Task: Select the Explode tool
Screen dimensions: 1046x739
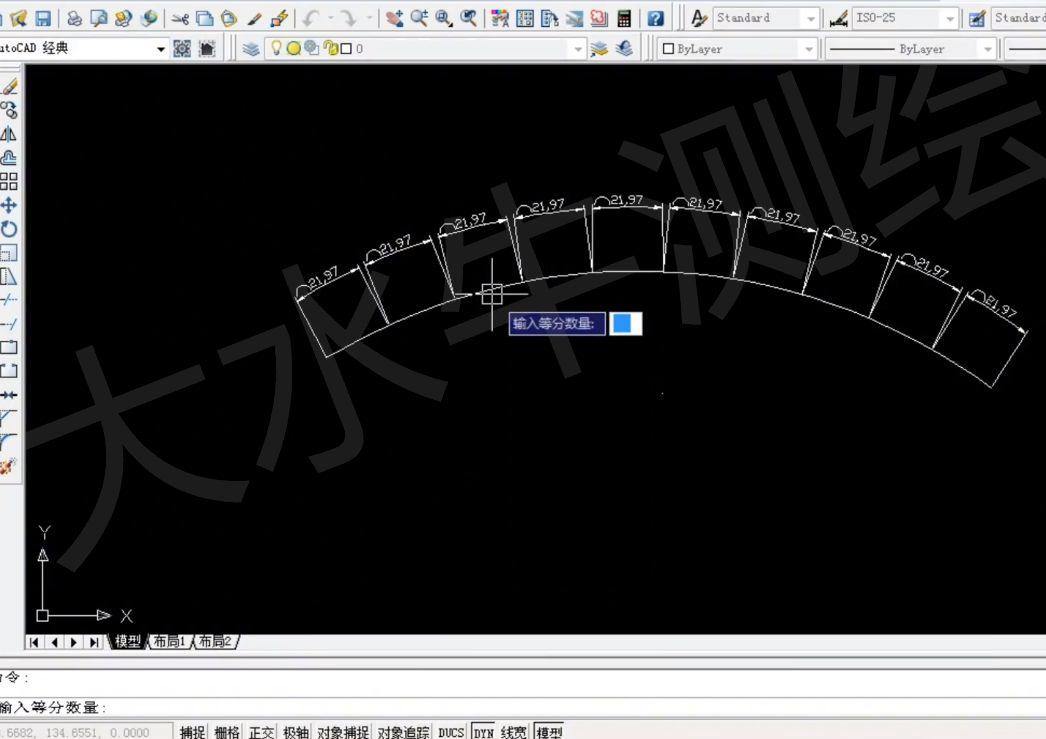Action: coord(9,466)
